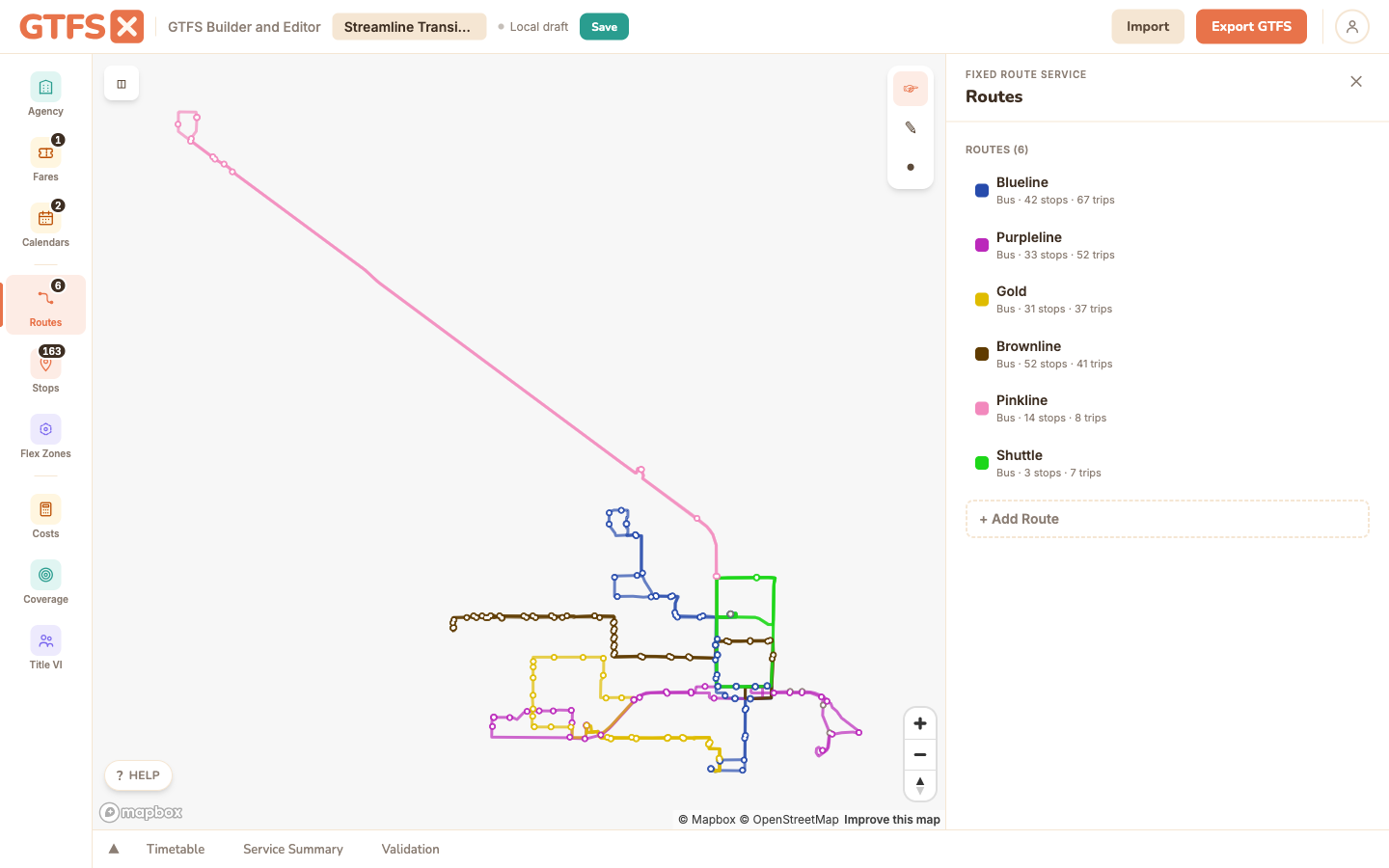Open the OpenStreetMap attribution link

click(789, 820)
